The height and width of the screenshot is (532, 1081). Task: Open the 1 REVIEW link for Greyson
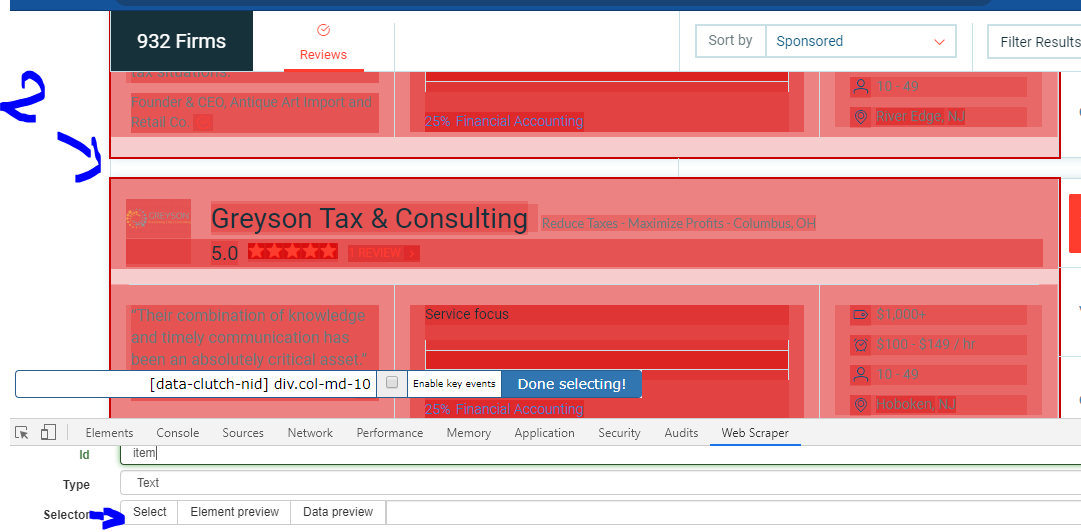click(383, 253)
